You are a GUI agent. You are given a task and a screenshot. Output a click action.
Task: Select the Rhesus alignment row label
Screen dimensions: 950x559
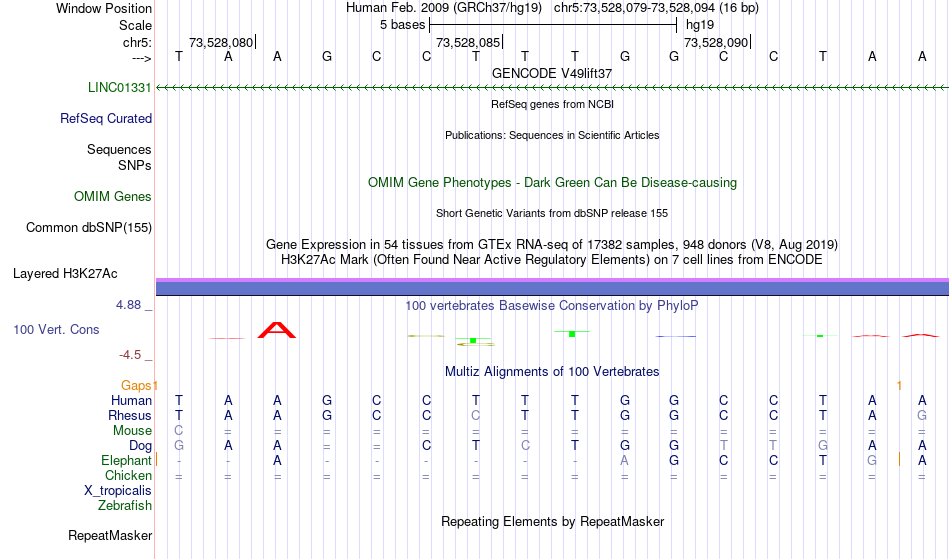click(x=130, y=415)
